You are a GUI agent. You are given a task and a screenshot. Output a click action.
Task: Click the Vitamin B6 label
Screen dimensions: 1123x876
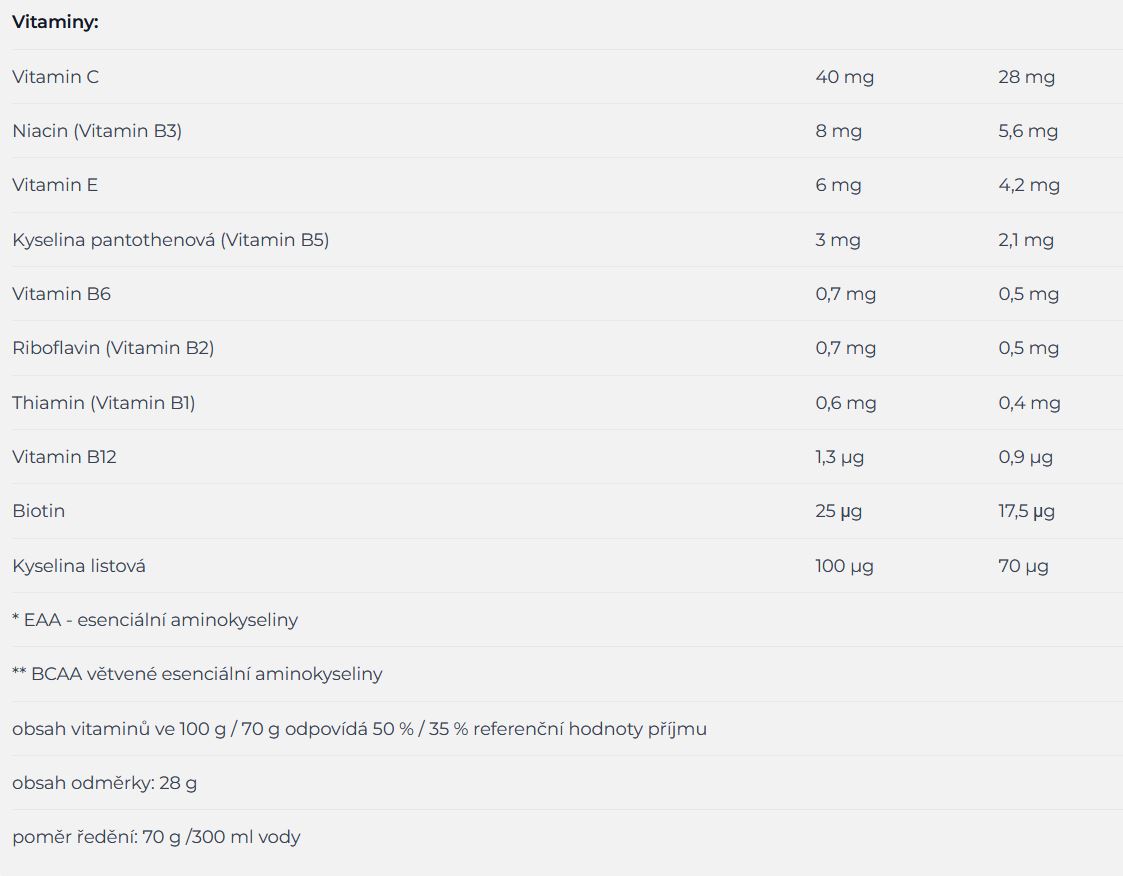(x=62, y=294)
